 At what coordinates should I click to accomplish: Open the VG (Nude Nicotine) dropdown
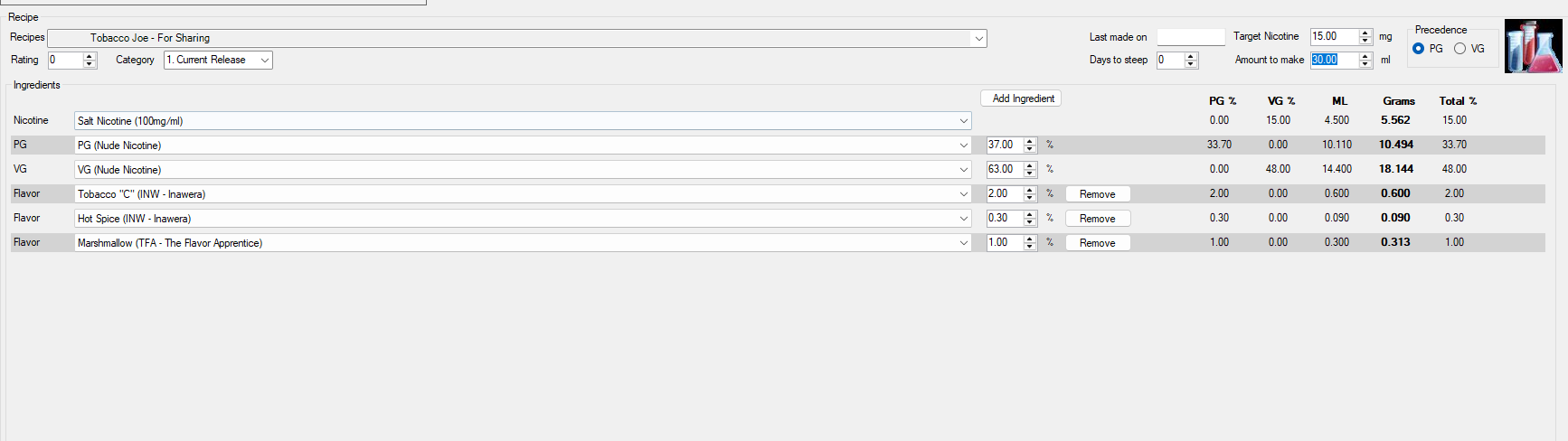click(964, 170)
